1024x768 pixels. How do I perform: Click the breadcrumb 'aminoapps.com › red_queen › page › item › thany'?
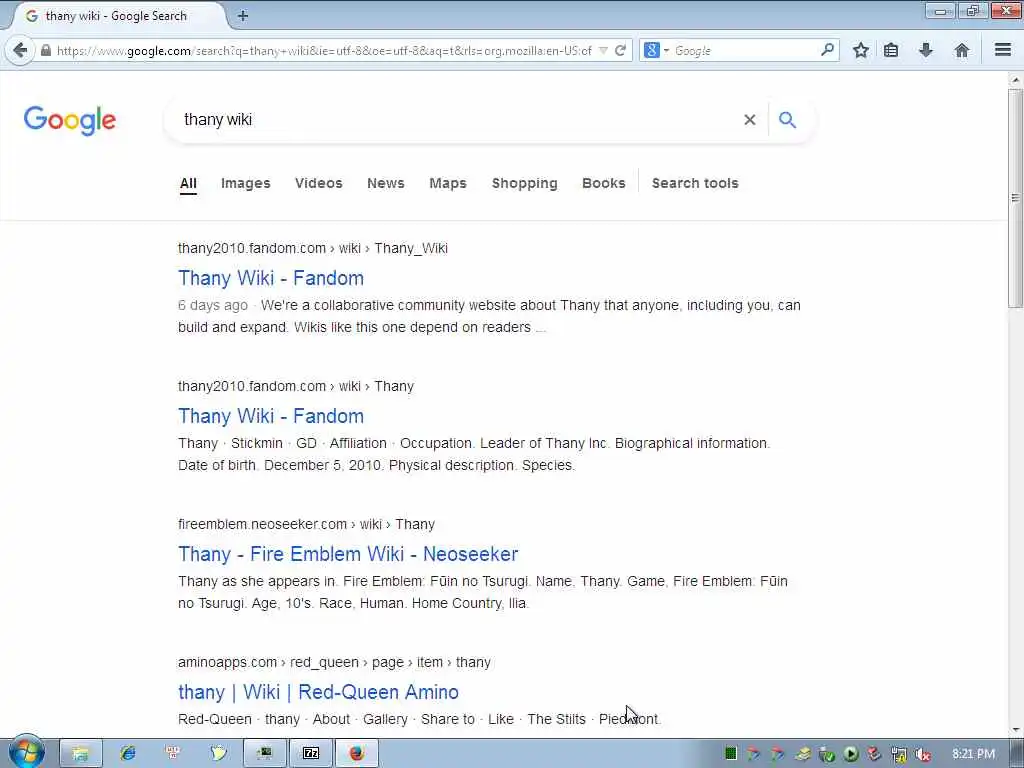334,662
